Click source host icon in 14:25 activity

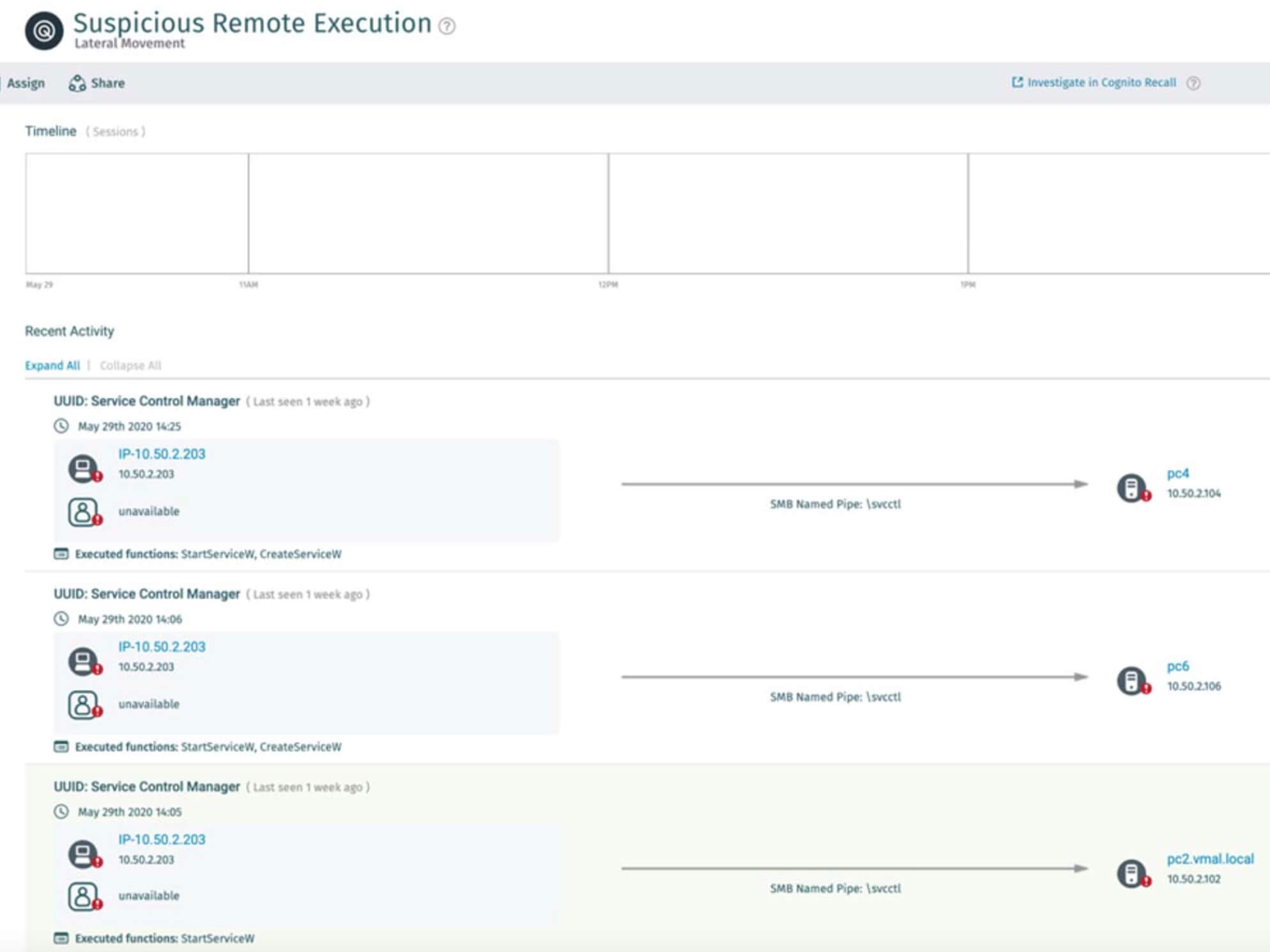[x=83, y=469]
